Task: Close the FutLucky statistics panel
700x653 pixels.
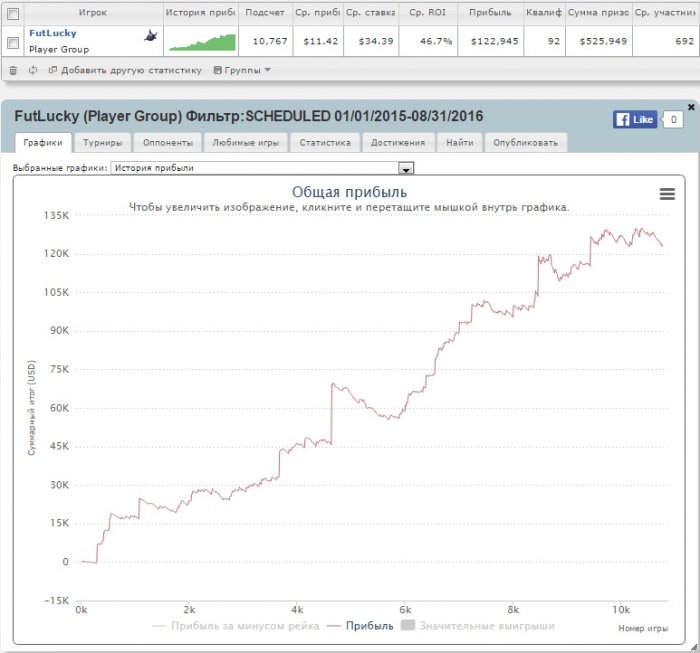Action: (x=691, y=107)
